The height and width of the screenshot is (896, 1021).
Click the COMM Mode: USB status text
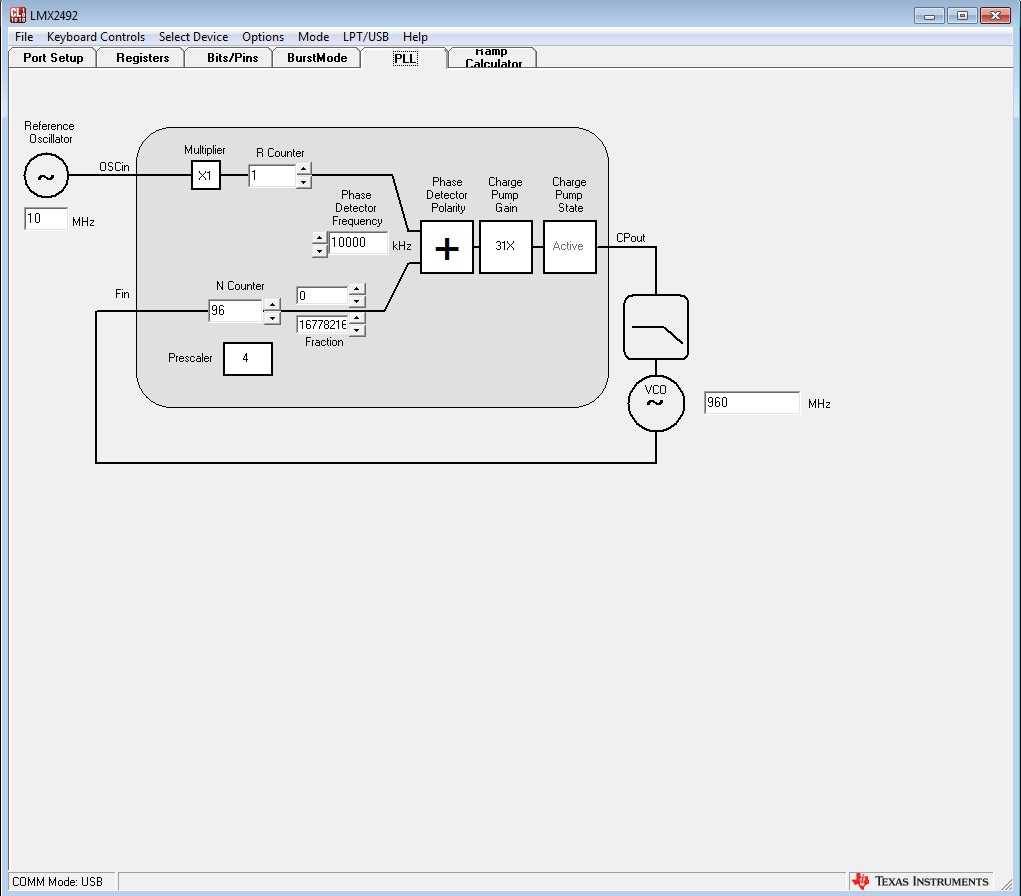57,882
